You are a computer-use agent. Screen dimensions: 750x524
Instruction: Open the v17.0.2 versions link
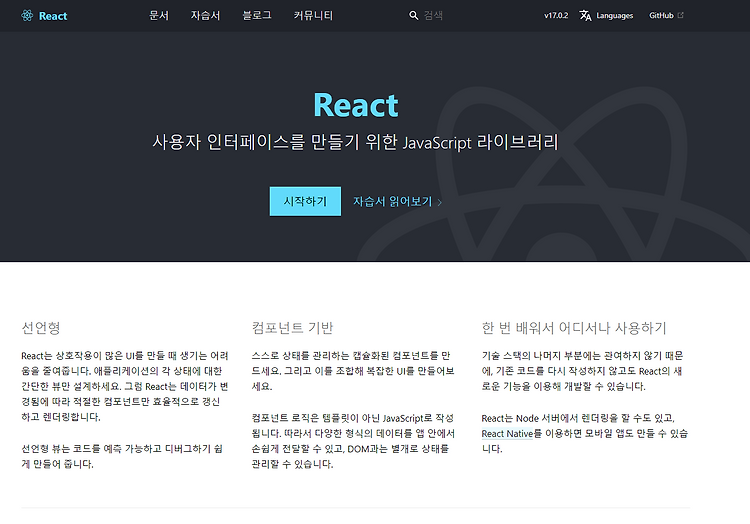click(556, 15)
